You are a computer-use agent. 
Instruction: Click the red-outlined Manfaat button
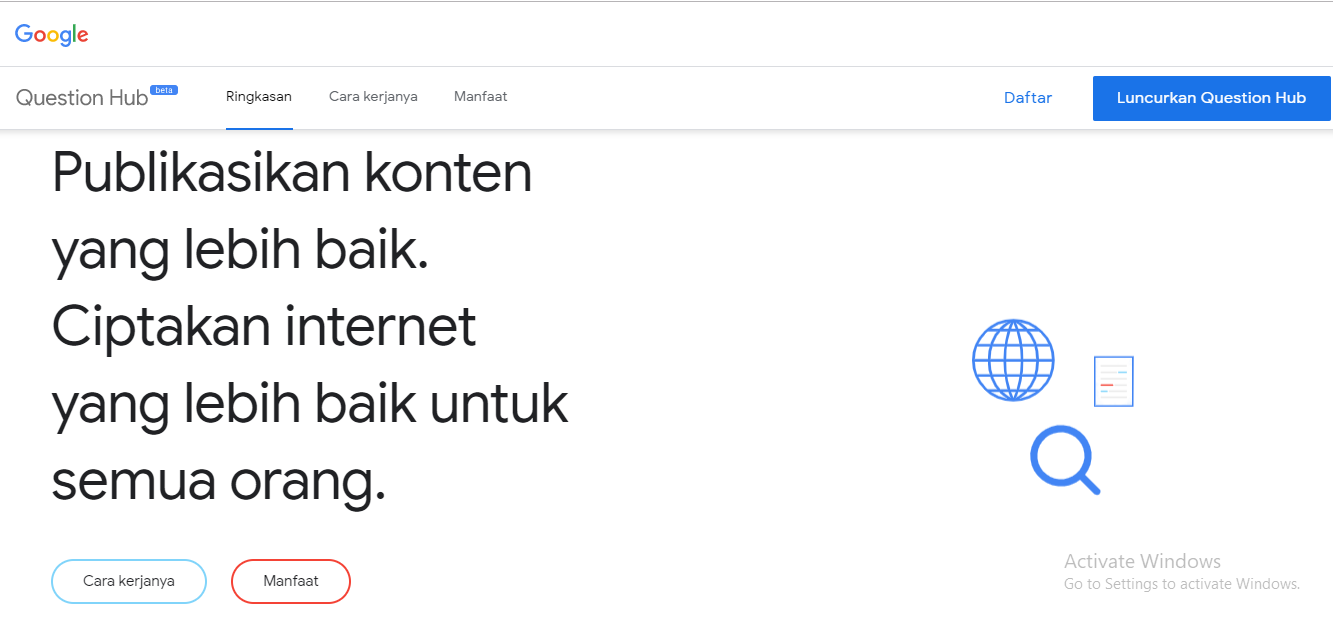coord(291,581)
